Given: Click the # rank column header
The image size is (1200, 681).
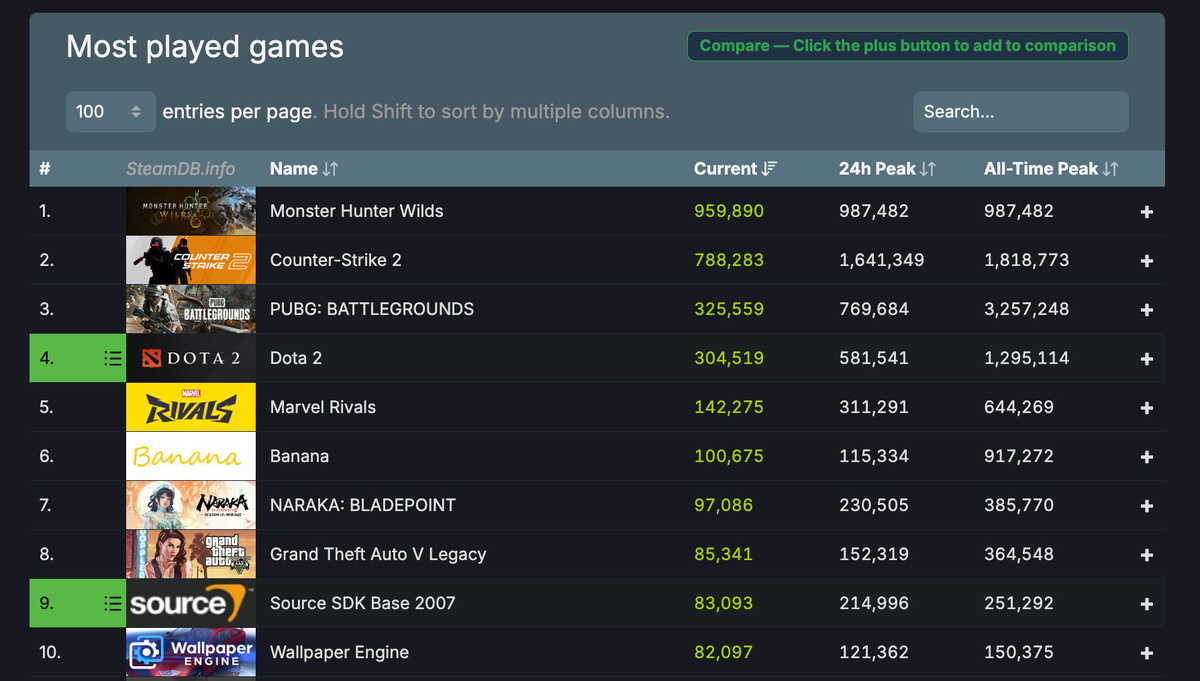Looking at the screenshot, I should tap(45, 169).
